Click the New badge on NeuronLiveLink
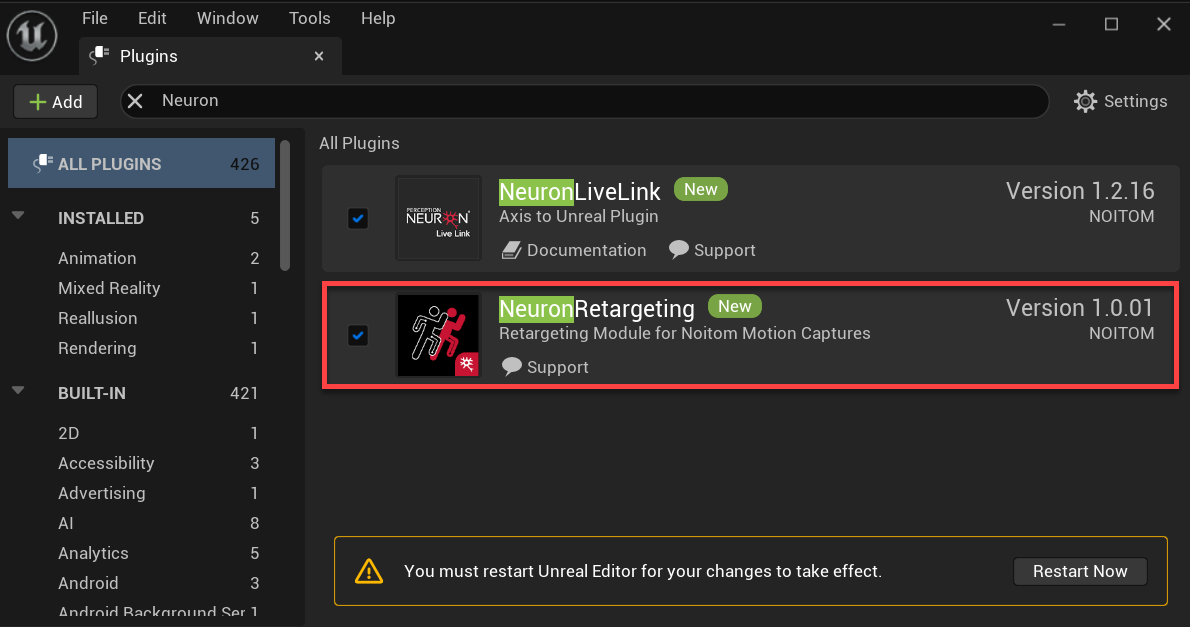1190x627 pixels. click(x=700, y=189)
